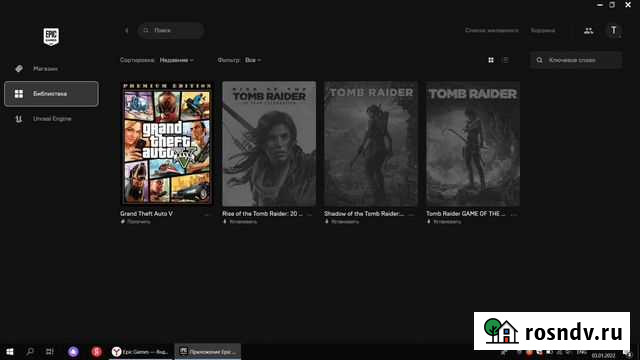Expand the filter (Все) dropdown
The height and width of the screenshot is (360, 640).
pyautogui.click(x=253, y=60)
